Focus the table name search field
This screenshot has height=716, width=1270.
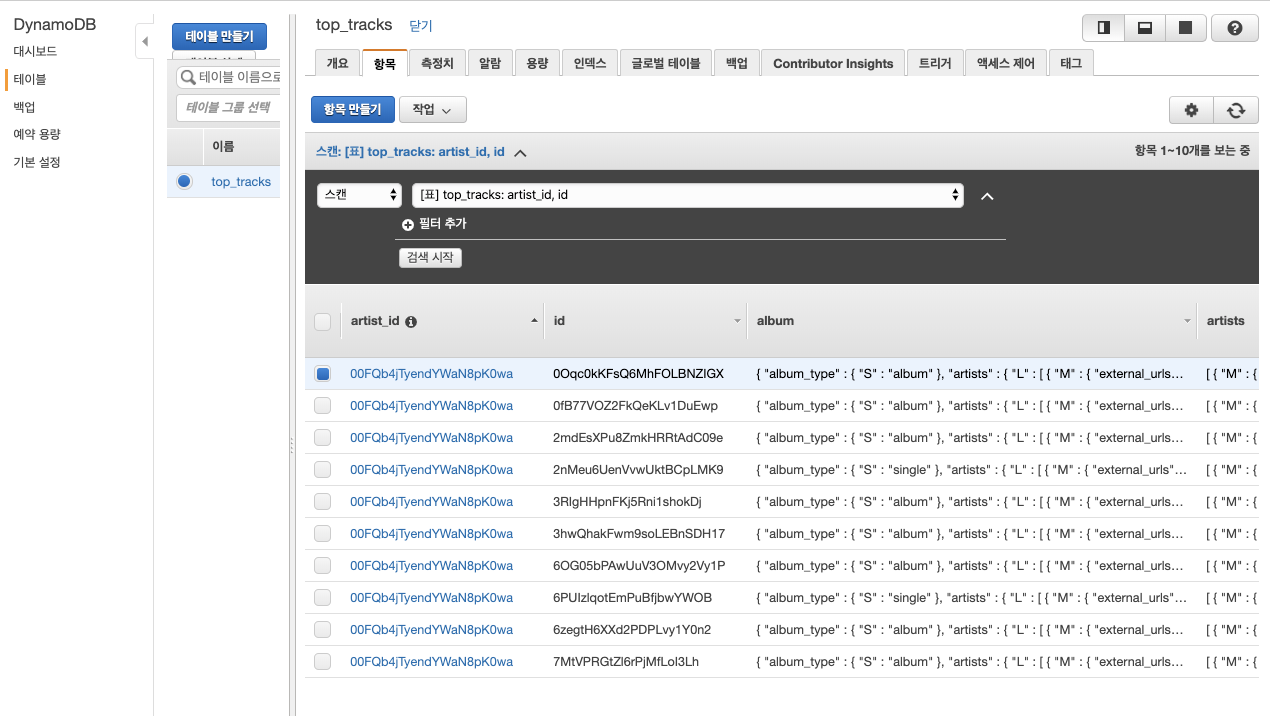[228, 77]
